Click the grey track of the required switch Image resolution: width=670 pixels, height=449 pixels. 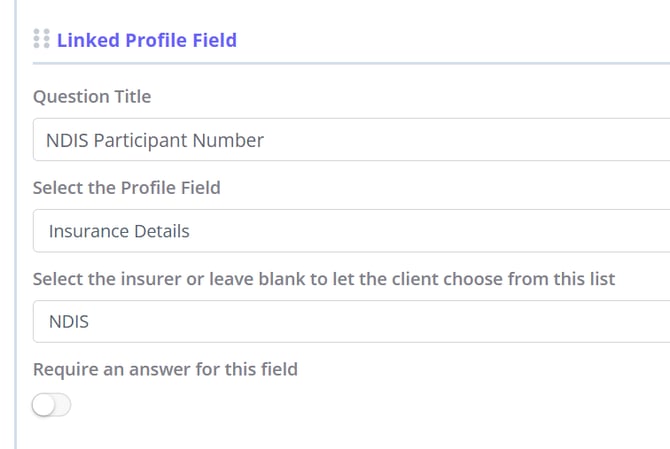[x=62, y=405]
